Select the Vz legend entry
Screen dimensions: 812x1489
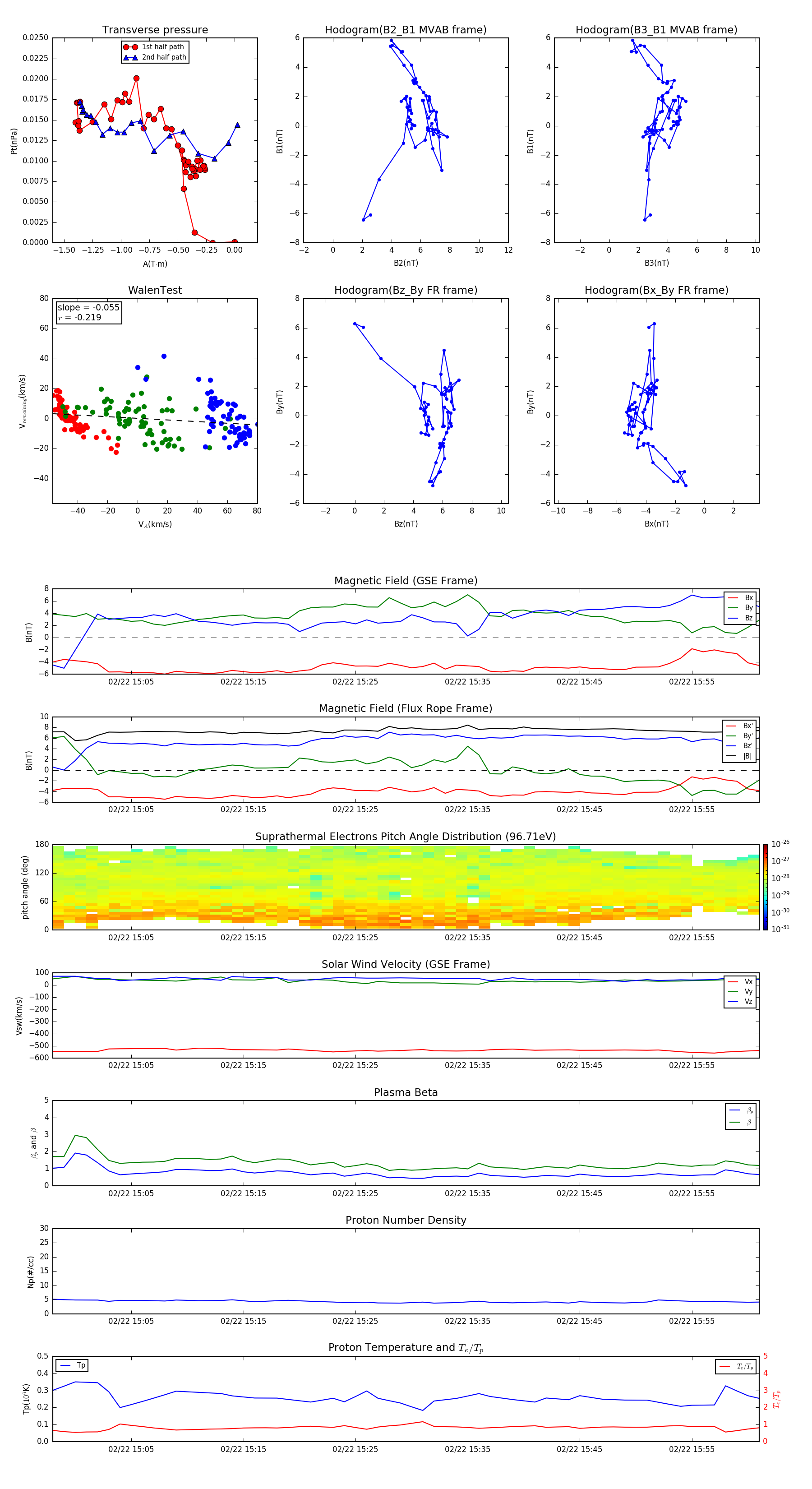point(740,1002)
